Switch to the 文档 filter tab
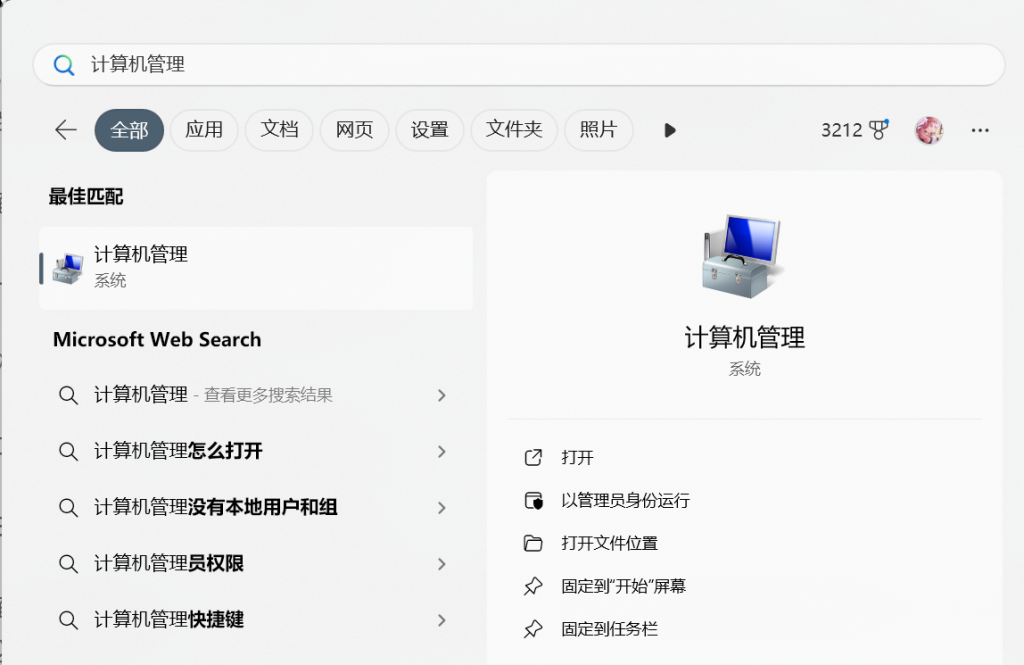The height and width of the screenshot is (665, 1024). [x=279, y=130]
